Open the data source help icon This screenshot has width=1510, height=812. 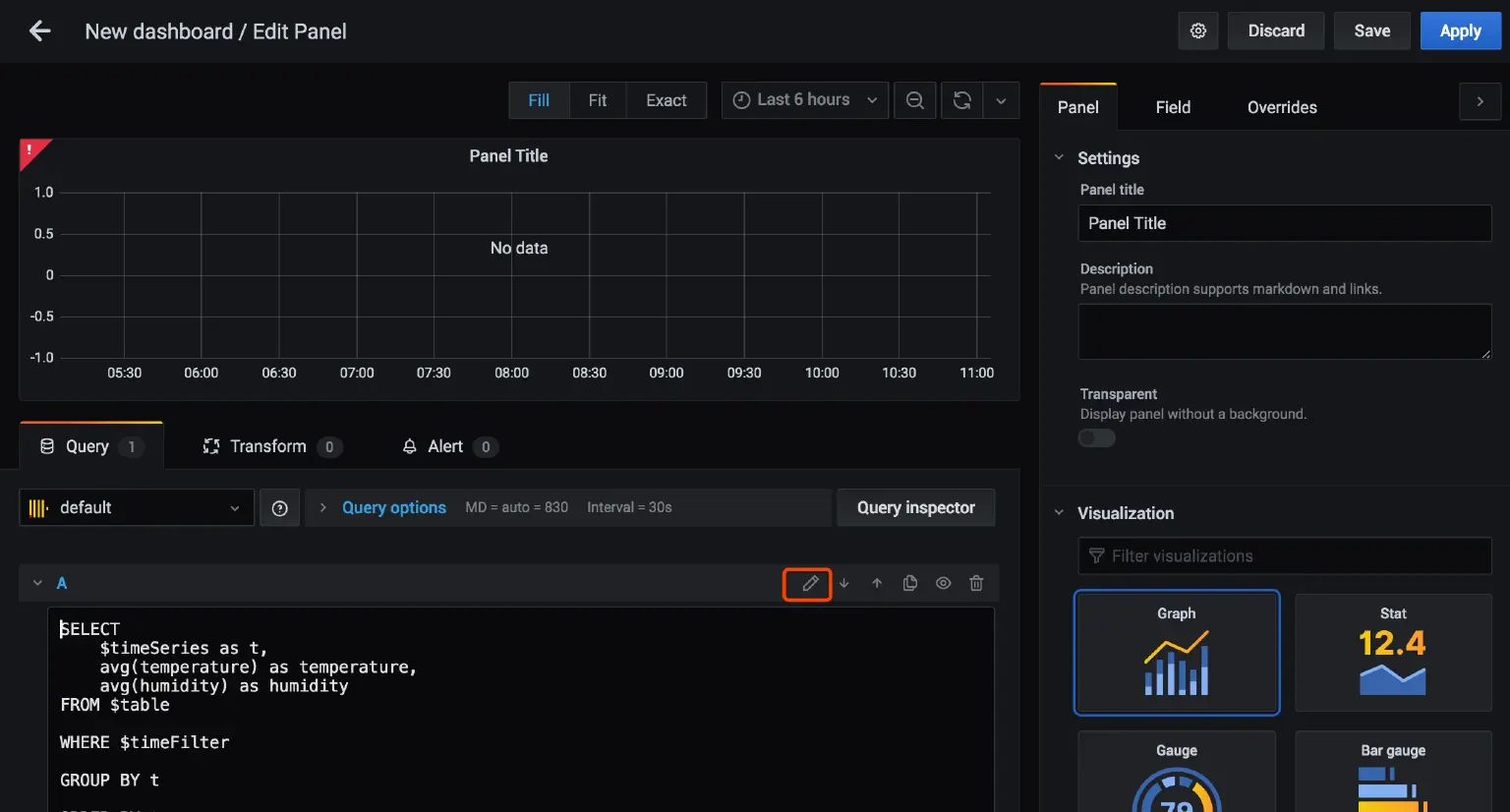[279, 508]
